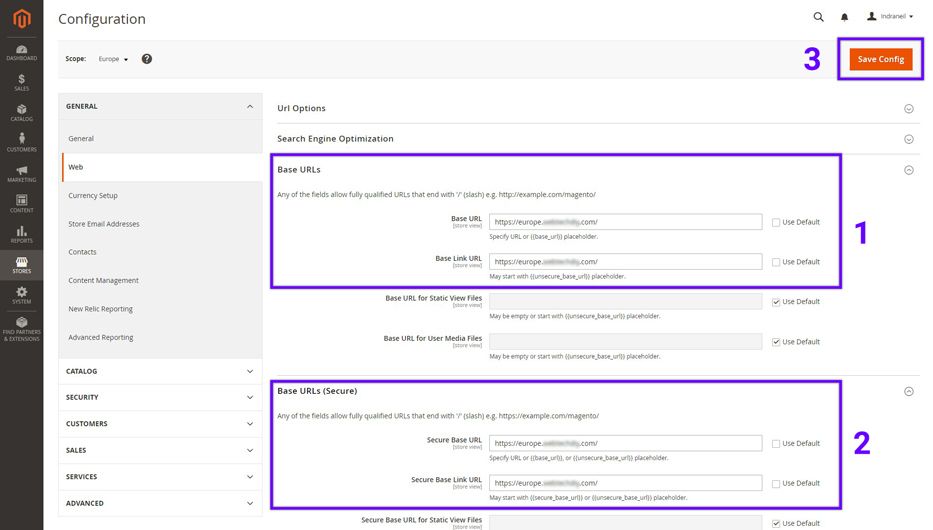
Task: Open Find Partners & Extensions icon
Action: point(21,329)
